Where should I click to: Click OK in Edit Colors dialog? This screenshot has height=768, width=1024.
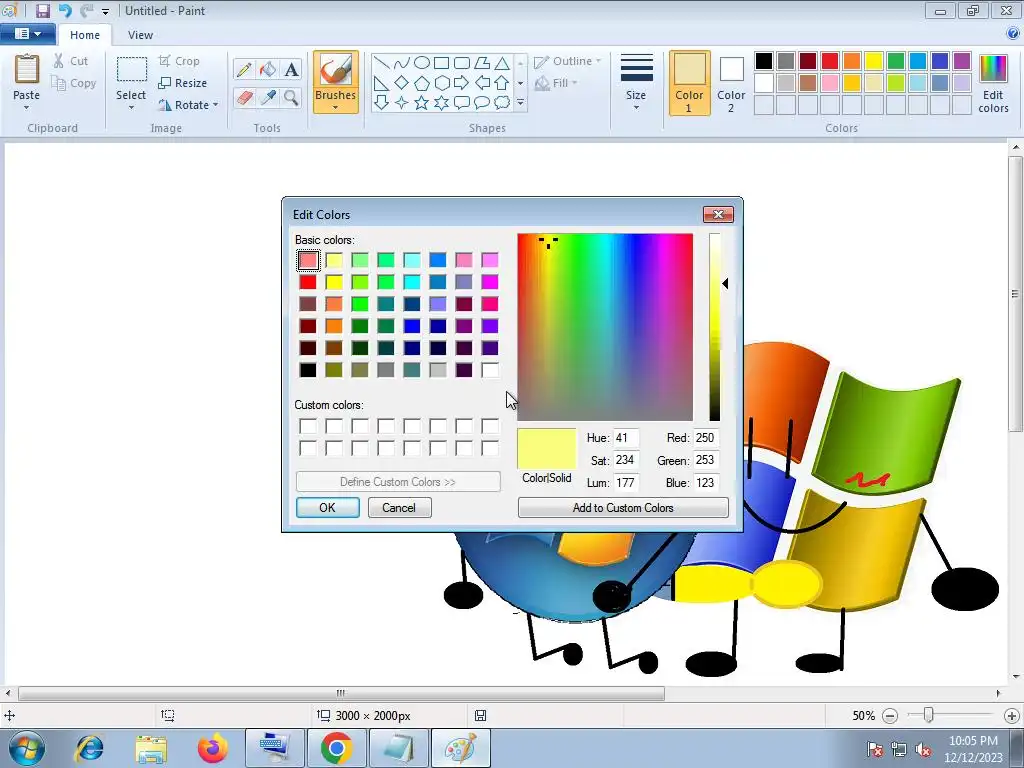pos(328,507)
